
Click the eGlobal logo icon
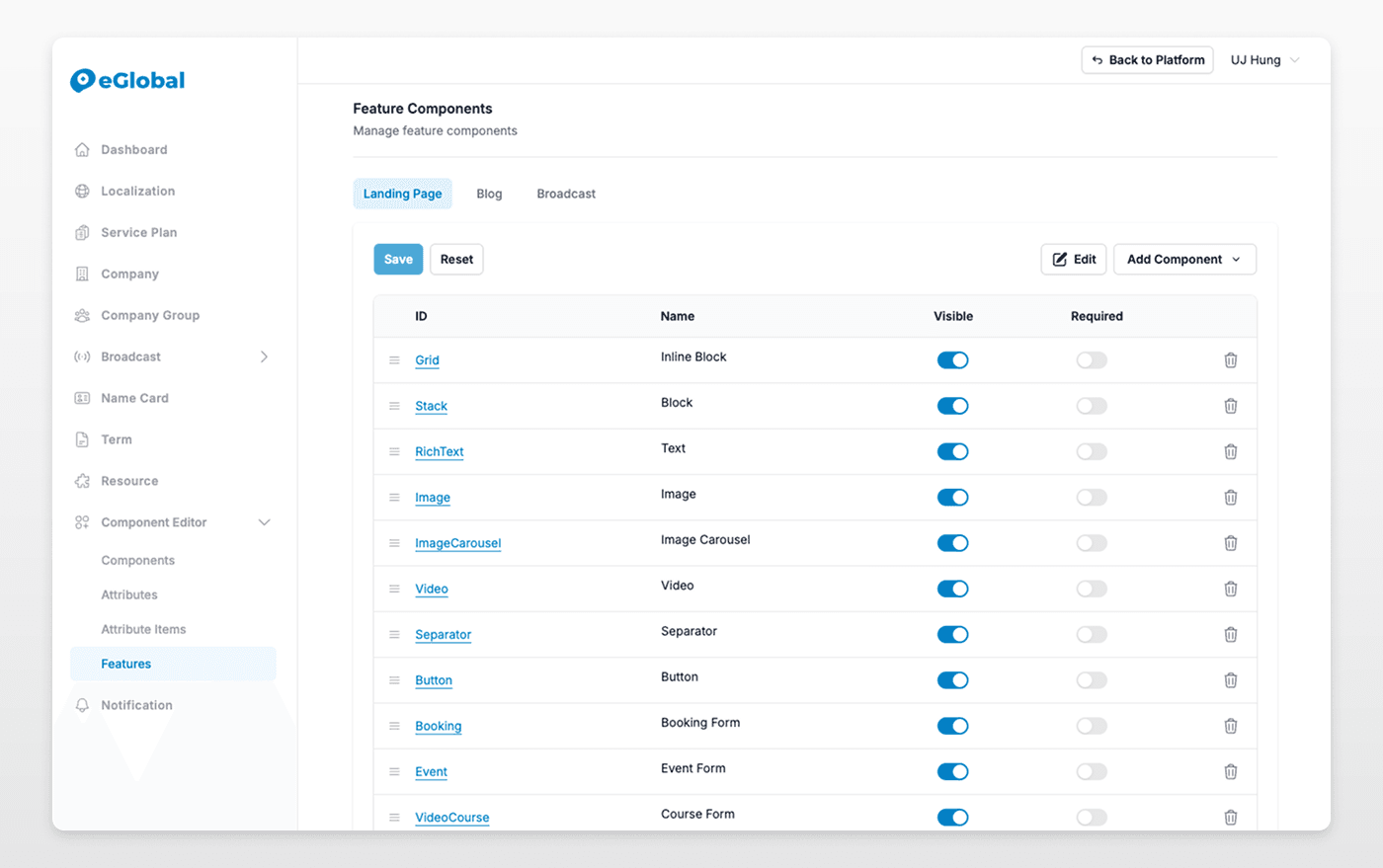tap(83, 81)
